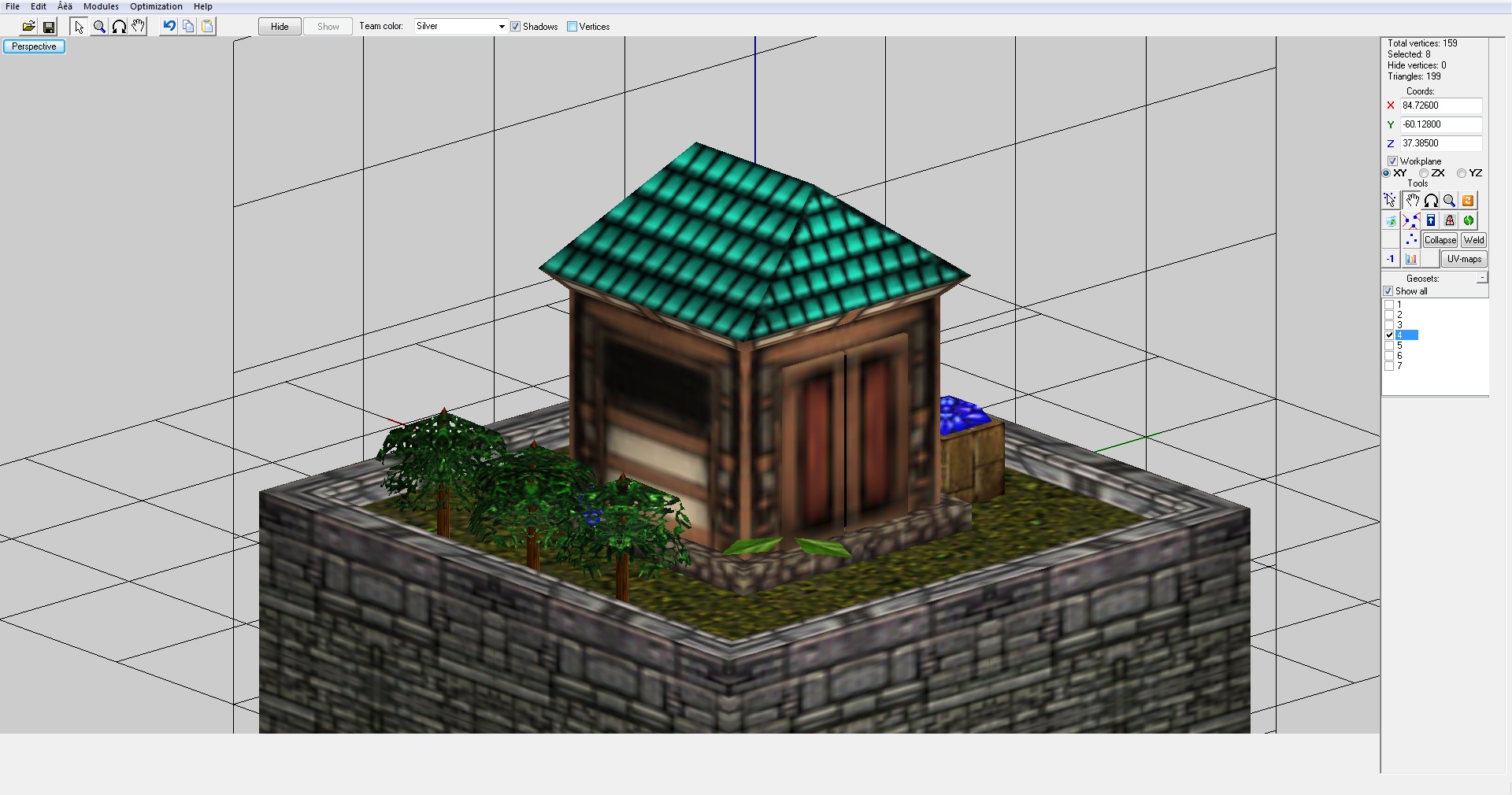The height and width of the screenshot is (795, 1512).
Task: Undo the last action with the blue arrow
Action: pos(169,27)
